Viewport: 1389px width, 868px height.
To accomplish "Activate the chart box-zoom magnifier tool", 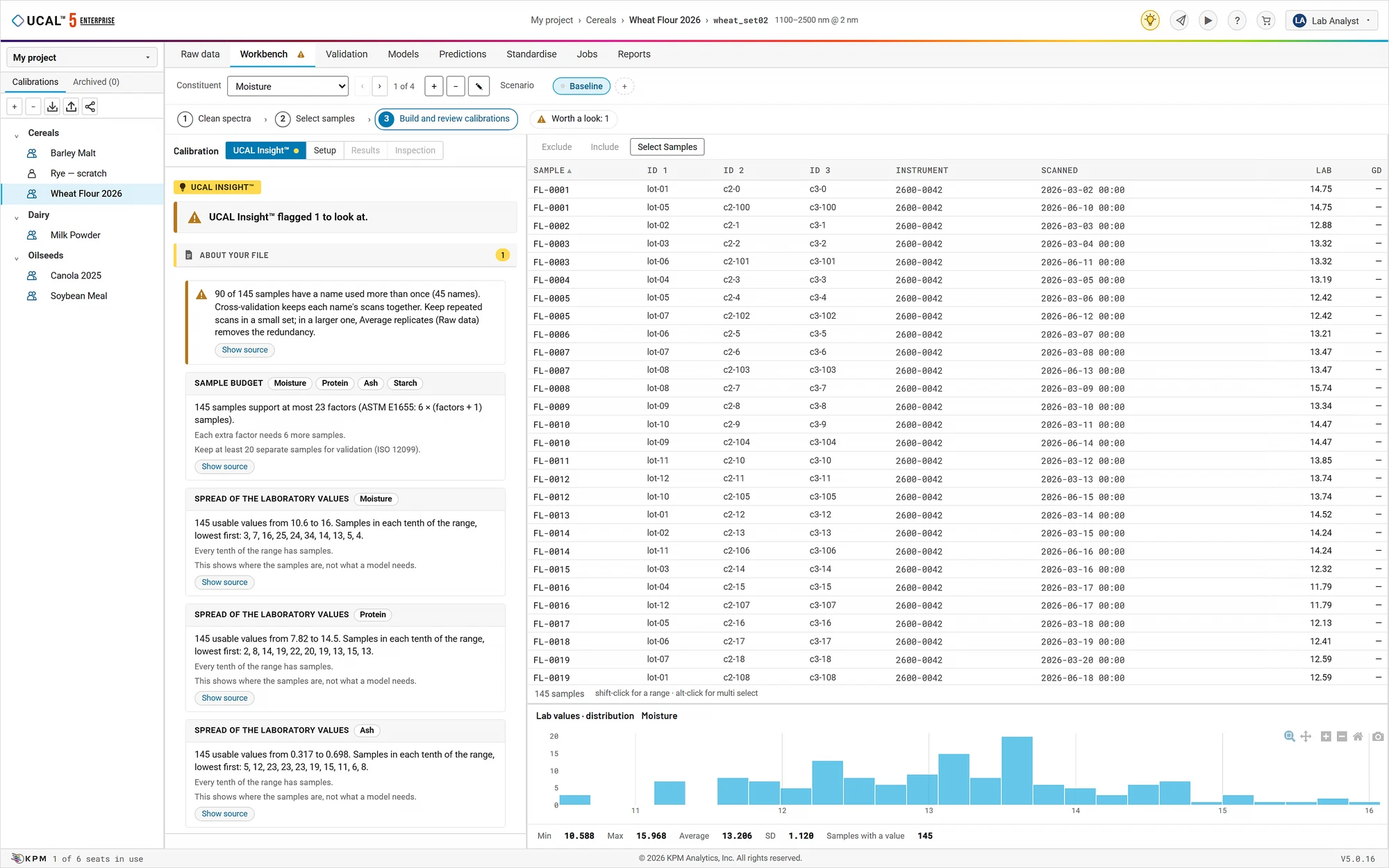I will [x=1289, y=736].
